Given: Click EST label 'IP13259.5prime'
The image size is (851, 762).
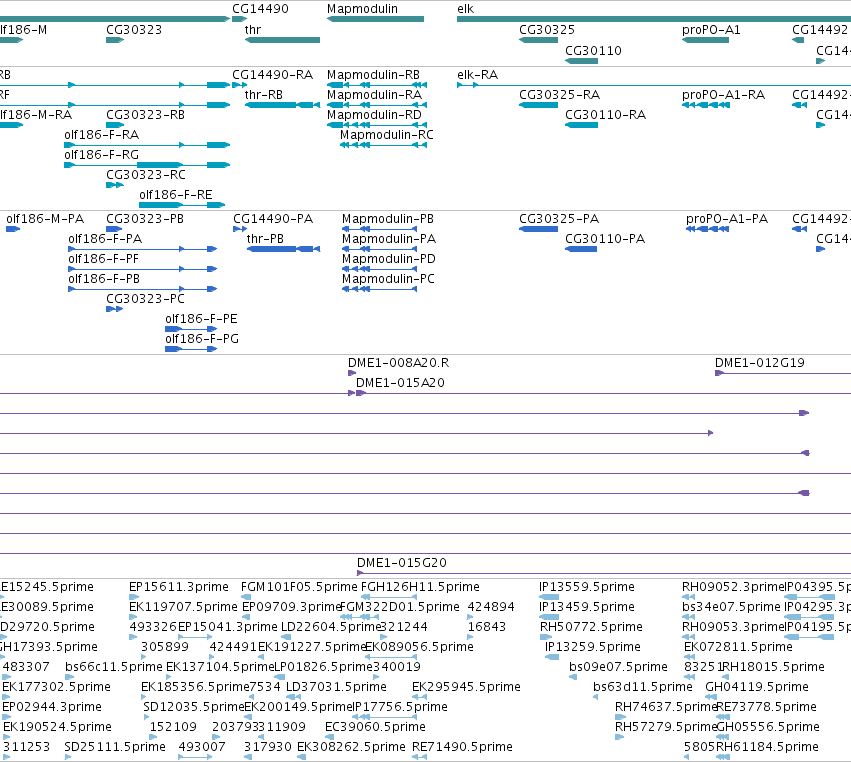Looking at the screenshot, I should tap(593, 647).
